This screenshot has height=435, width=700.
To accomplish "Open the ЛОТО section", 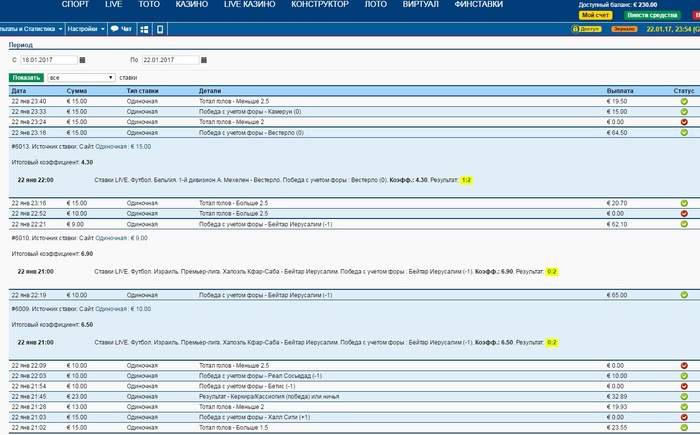I will 375,4.
